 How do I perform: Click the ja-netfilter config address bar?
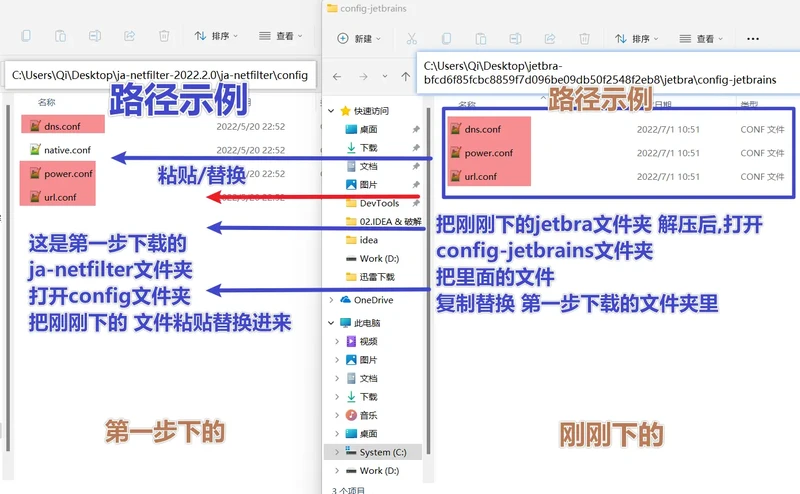[x=160, y=74]
